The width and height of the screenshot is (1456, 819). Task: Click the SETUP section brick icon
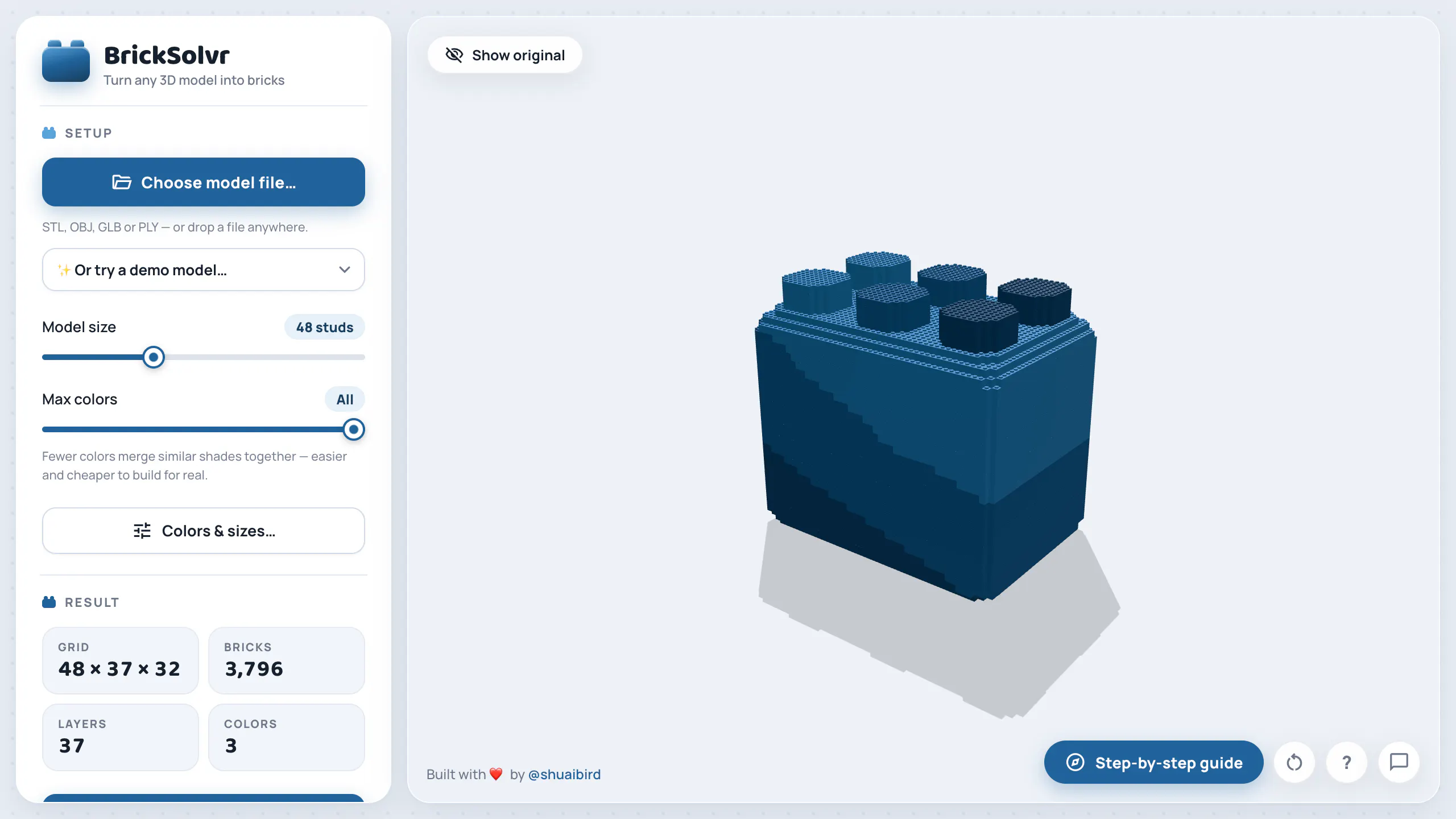coord(49,133)
